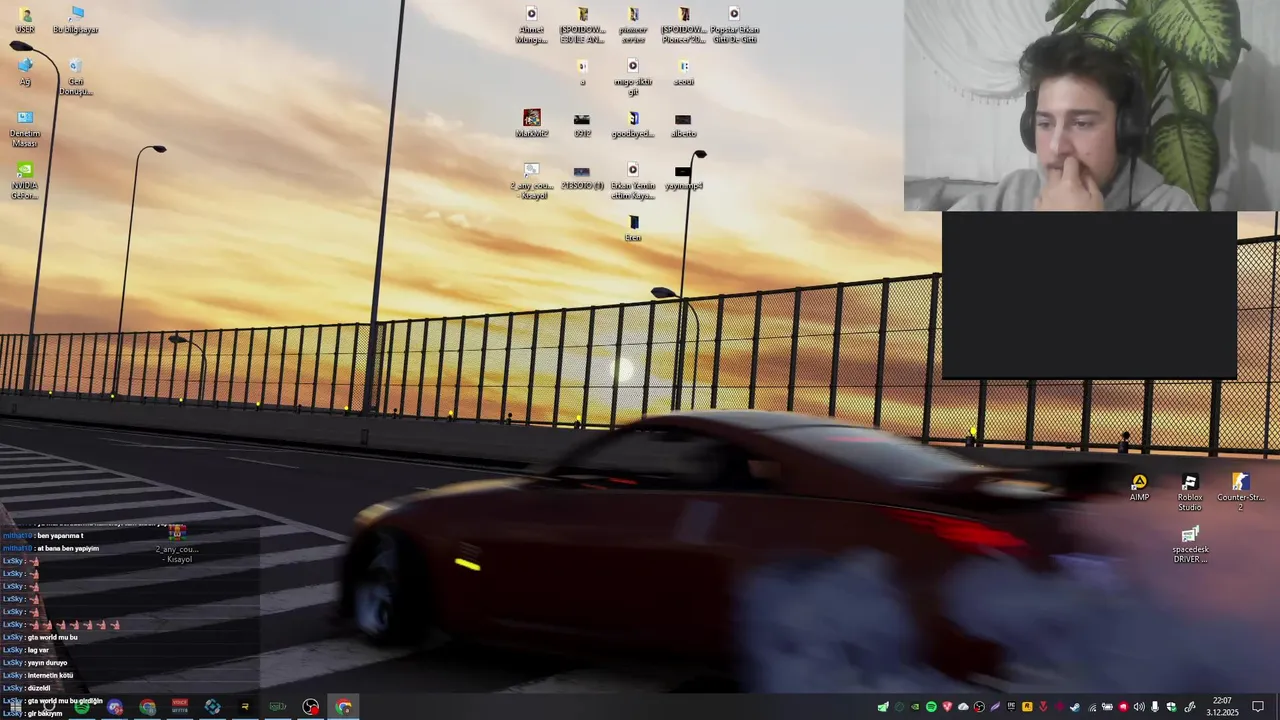Click the webcam overlay thumbnail
This screenshot has width=1280, height=720.
(x=1091, y=105)
